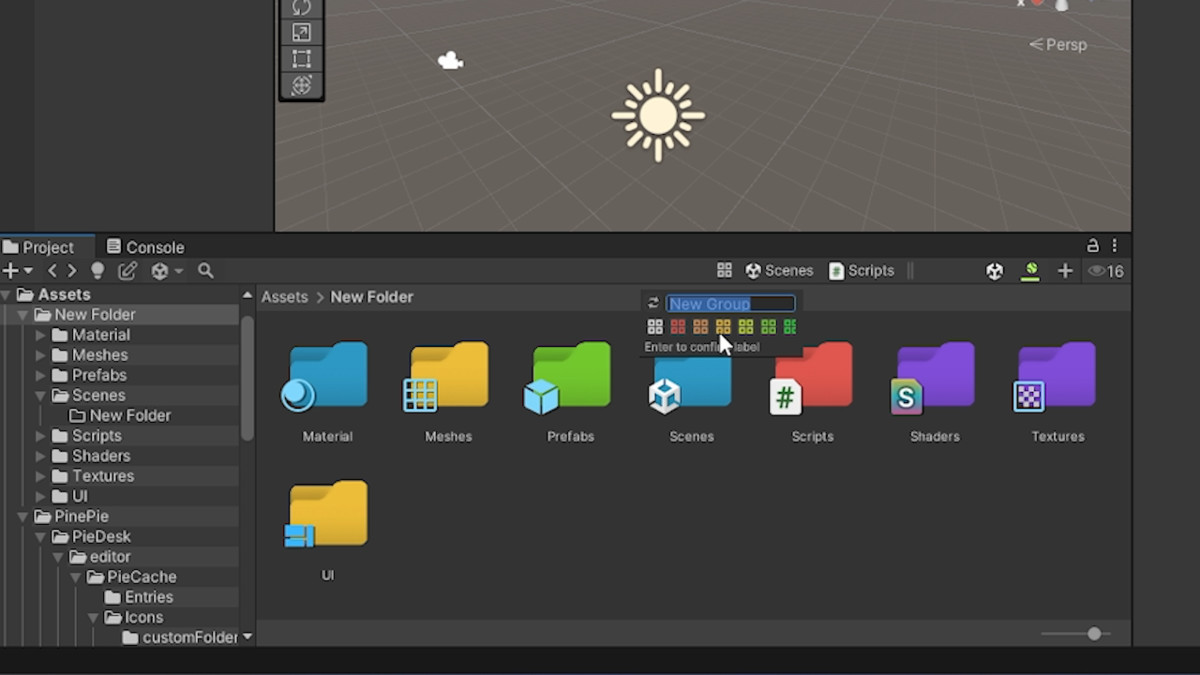Image resolution: width=1200 pixels, height=675 pixels.
Task: Click the Unity logo icon in the top-right toolbar
Action: coord(994,271)
